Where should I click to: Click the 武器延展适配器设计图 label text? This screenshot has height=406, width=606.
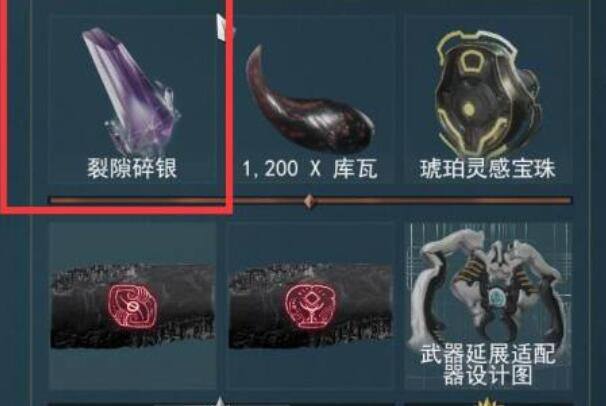pos(488,365)
